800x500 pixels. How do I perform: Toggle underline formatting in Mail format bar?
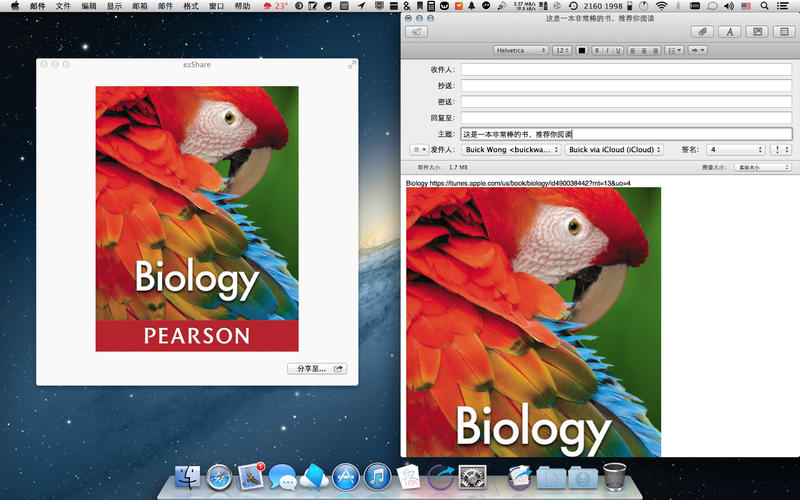[618, 50]
